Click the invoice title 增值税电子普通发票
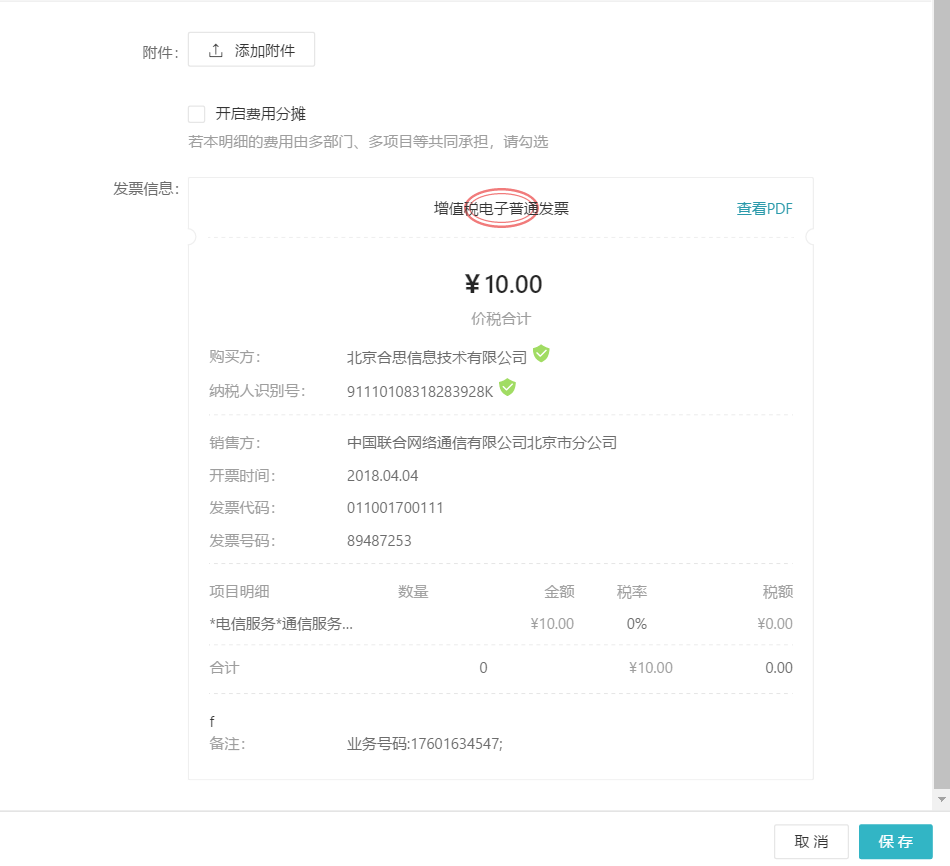The image size is (950, 866). [501, 208]
